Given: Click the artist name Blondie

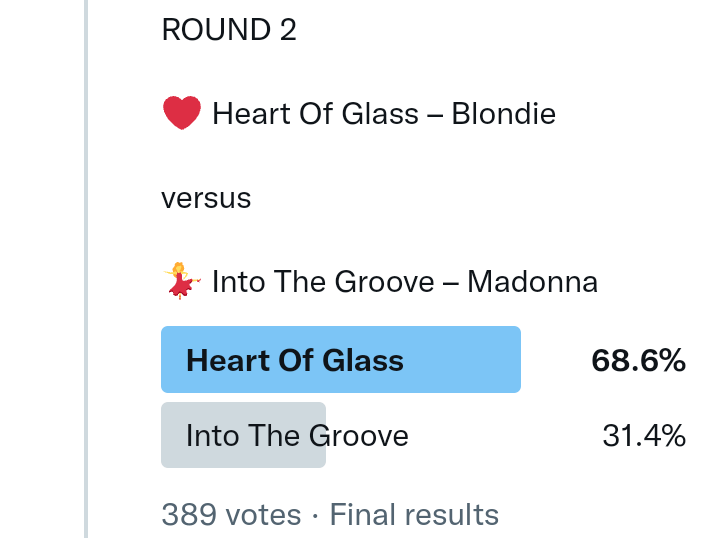Looking at the screenshot, I should [503, 114].
